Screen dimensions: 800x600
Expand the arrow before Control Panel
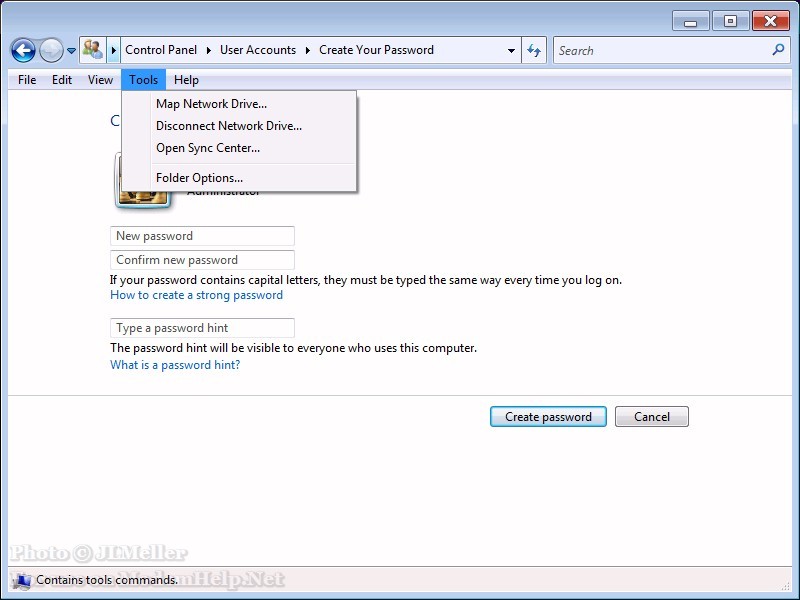click(114, 50)
